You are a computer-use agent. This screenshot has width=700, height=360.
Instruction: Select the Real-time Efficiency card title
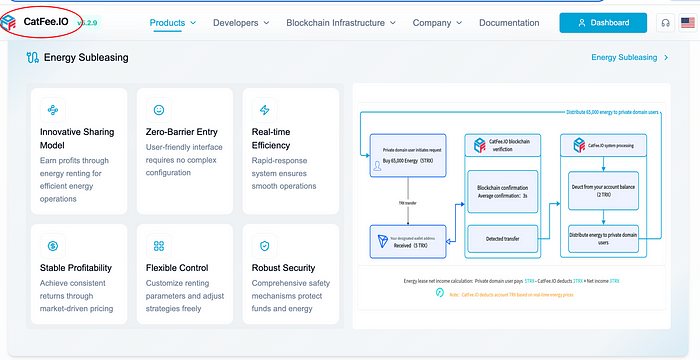click(271, 138)
